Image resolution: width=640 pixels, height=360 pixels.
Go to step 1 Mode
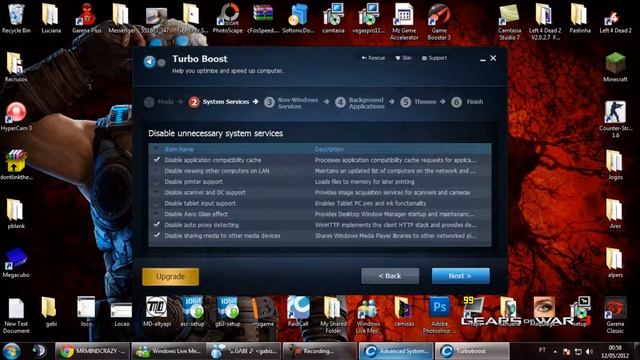point(159,102)
